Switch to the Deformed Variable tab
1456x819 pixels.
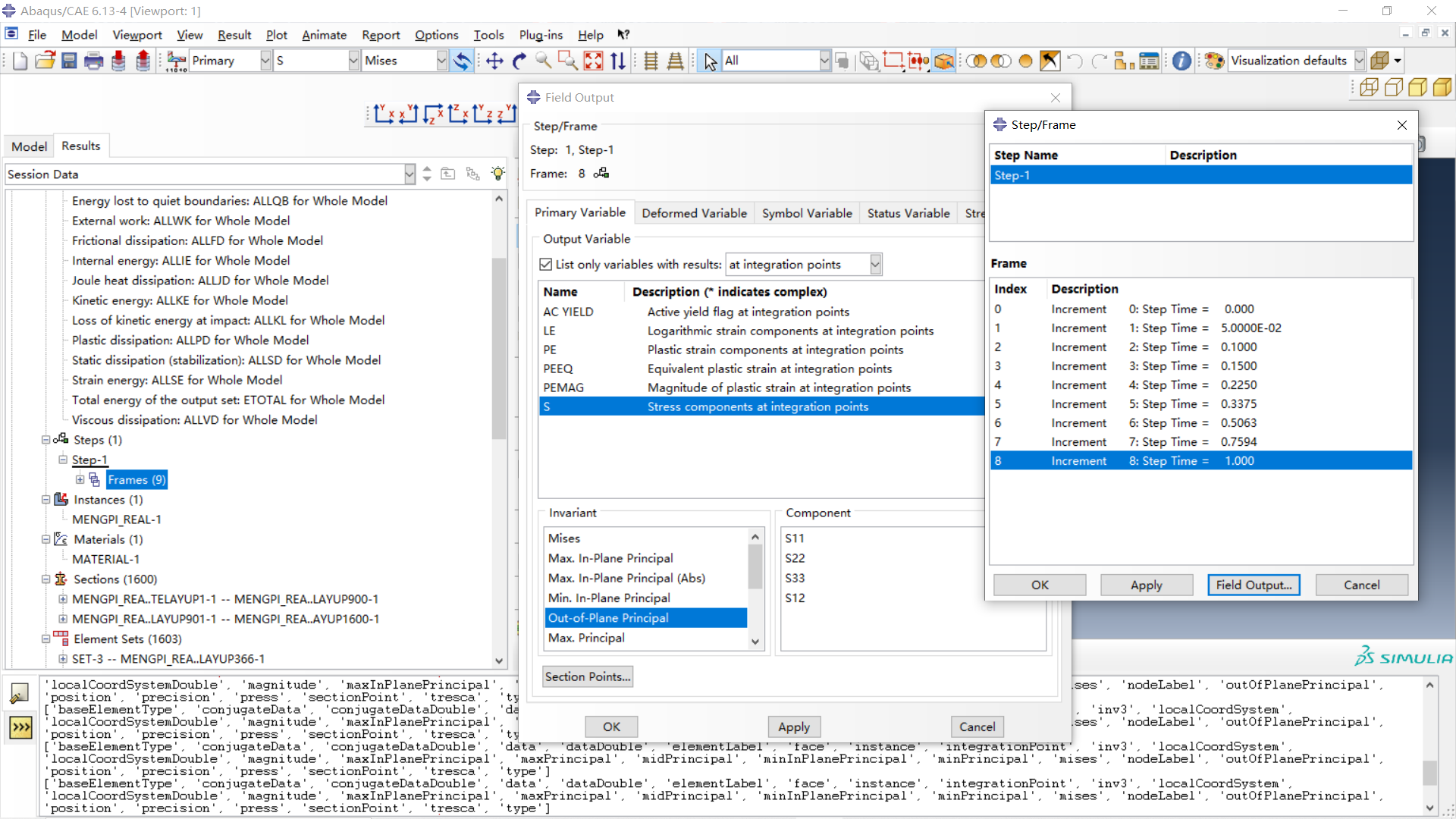pos(694,213)
